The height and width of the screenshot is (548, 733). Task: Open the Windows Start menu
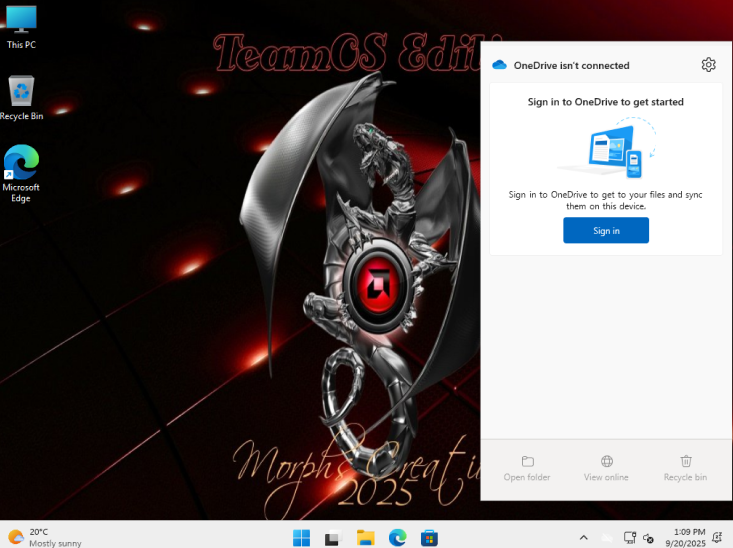(301, 538)
